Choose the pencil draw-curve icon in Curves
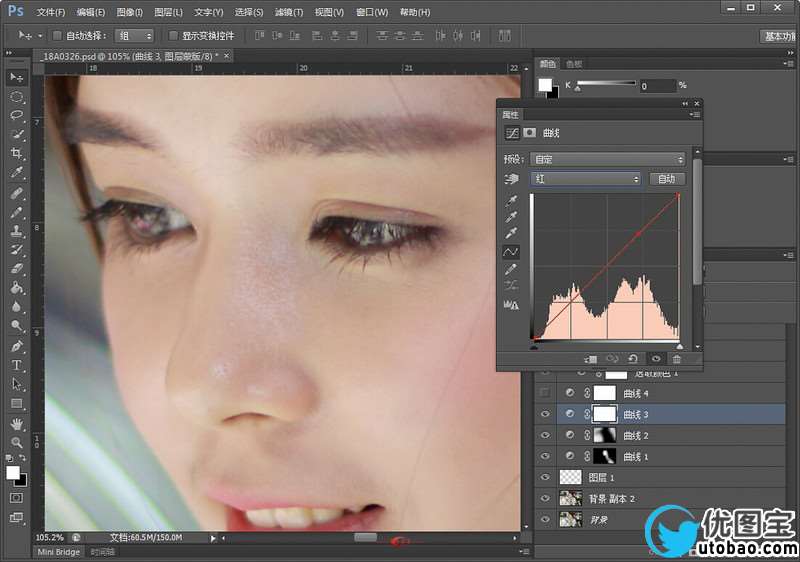800x562 pixels. click(511, 269)
